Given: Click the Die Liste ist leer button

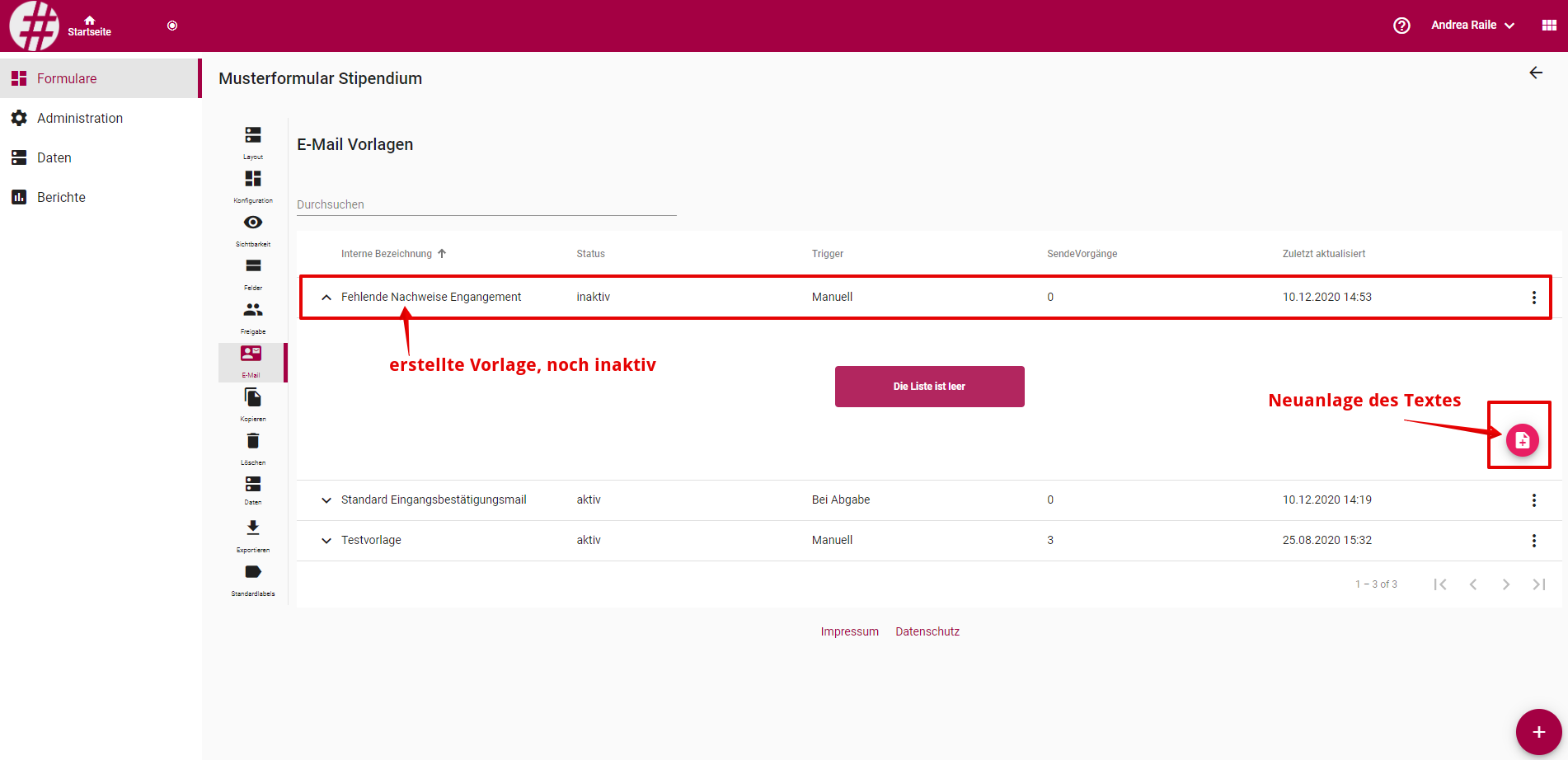Looking at the screenshot, I should point(929,387).
